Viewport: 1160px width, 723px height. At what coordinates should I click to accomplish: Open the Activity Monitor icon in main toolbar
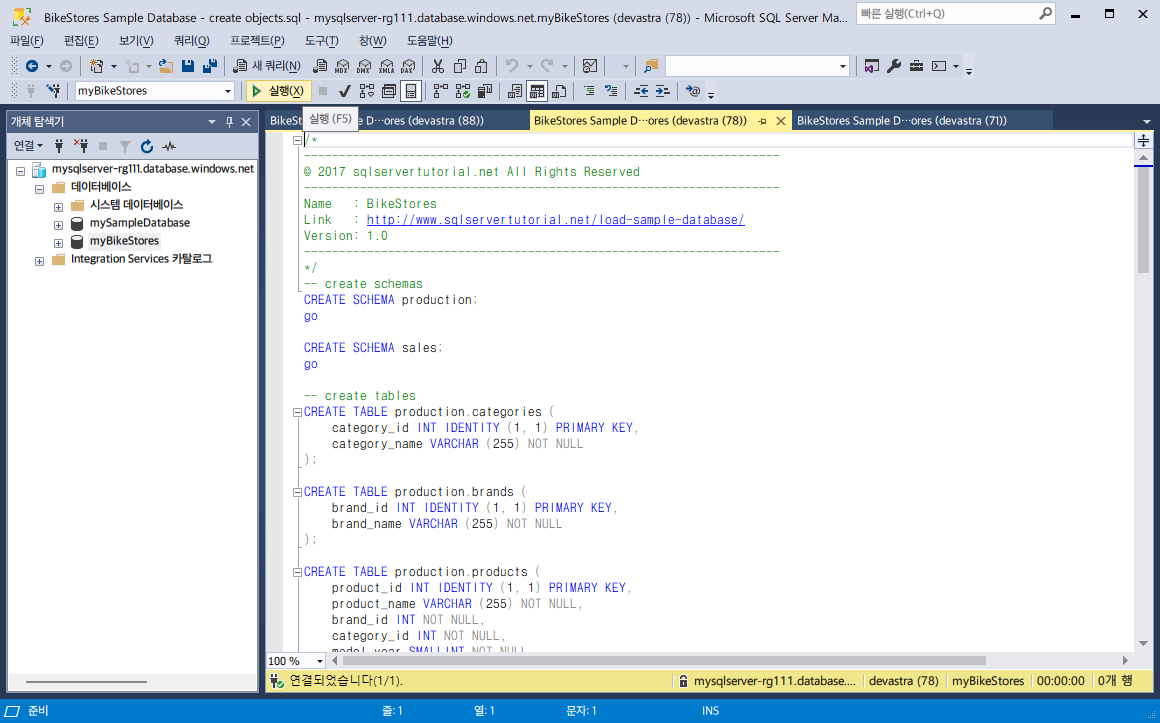590,67
